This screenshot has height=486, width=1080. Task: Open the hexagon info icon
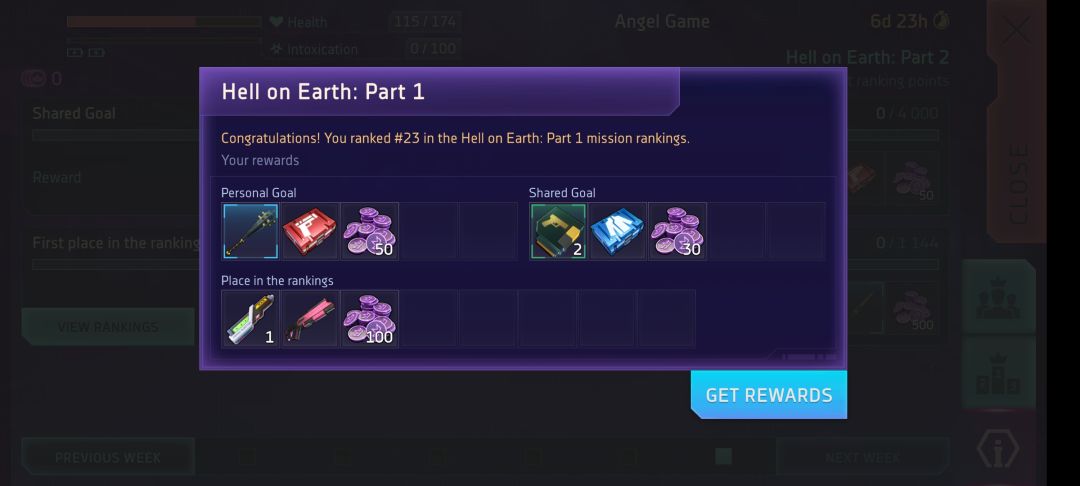(998, 450)
